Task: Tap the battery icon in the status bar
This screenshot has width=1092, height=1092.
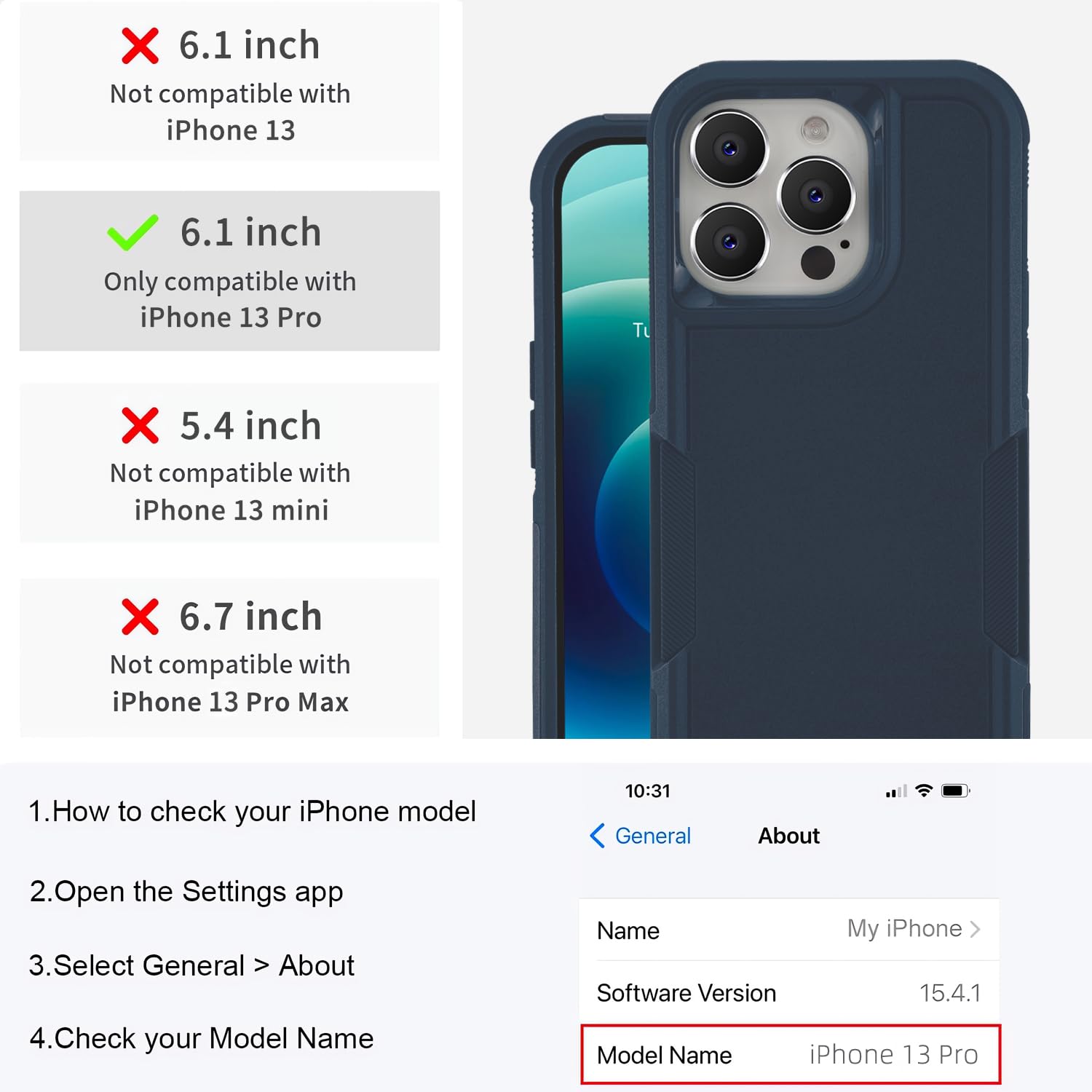Action: pos(955,791)
